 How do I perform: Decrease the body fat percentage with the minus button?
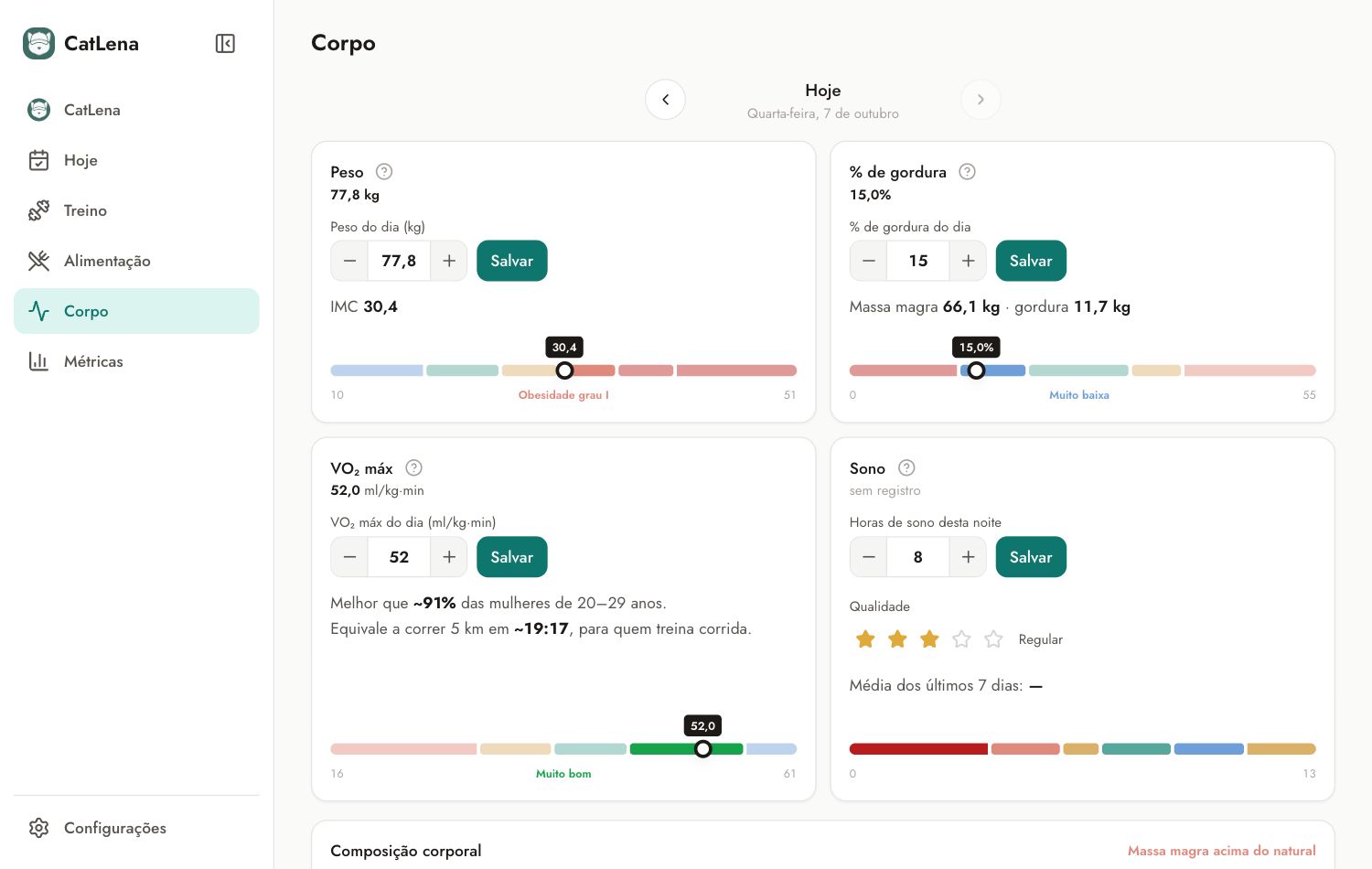pos(869,261)
